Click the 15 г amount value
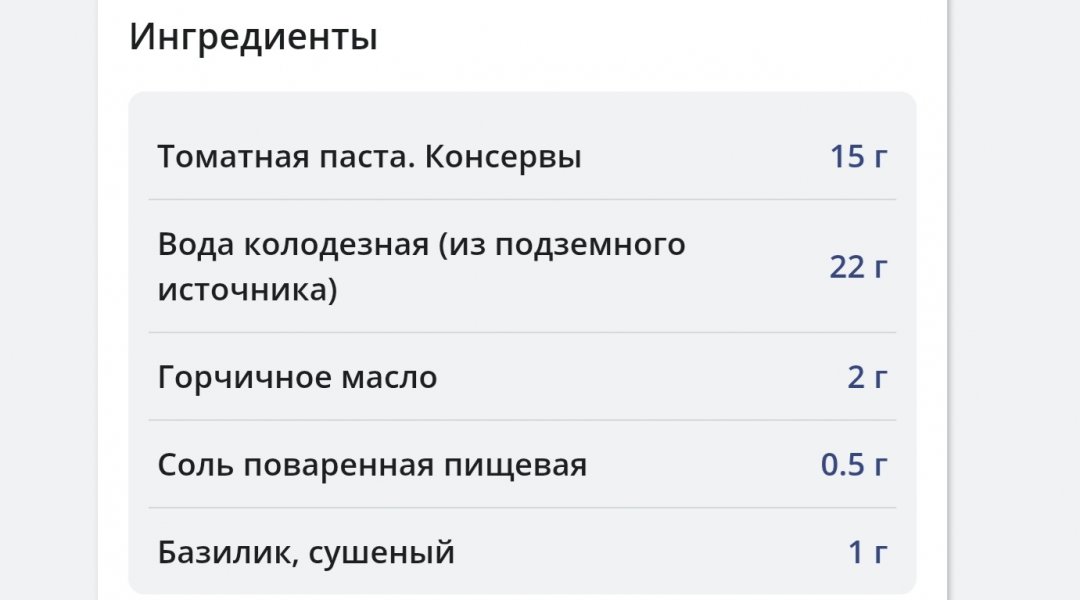The width and height of the screenshot is (1080, 600). tap(858, 157)
